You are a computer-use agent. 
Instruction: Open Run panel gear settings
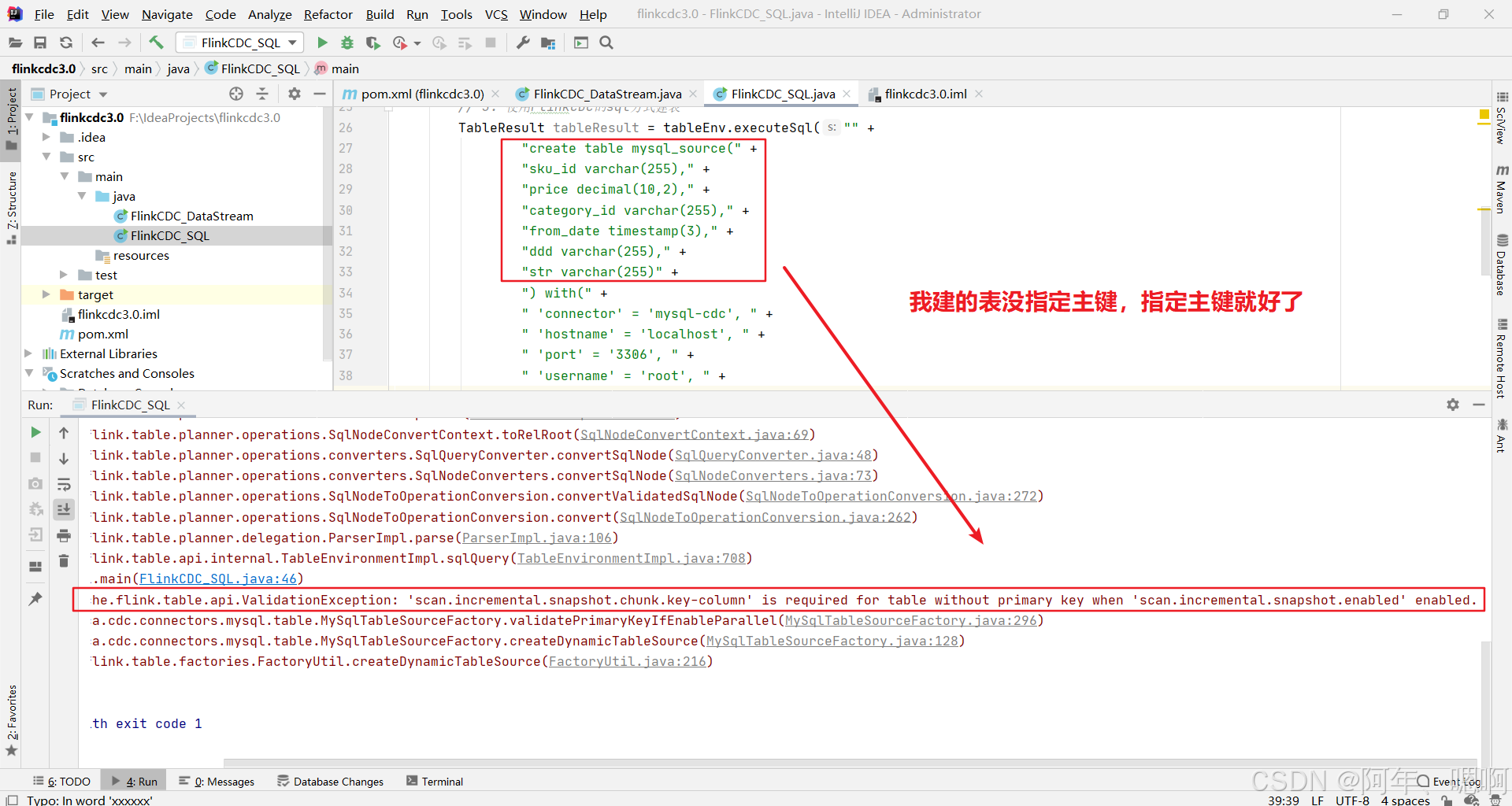click(x=1453, y=405)
